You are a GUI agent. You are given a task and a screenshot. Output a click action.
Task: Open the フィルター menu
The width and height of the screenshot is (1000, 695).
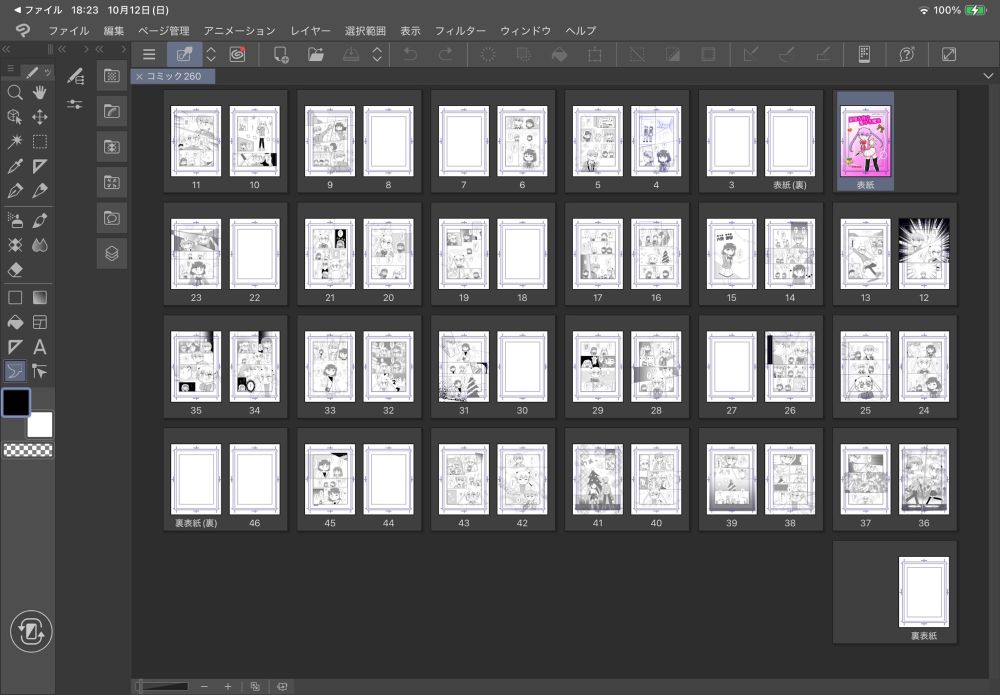[x=460, y=31]
